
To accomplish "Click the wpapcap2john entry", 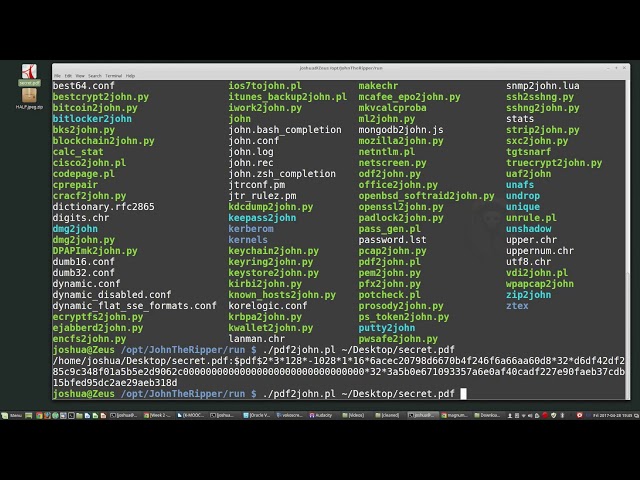I will 540,284.
